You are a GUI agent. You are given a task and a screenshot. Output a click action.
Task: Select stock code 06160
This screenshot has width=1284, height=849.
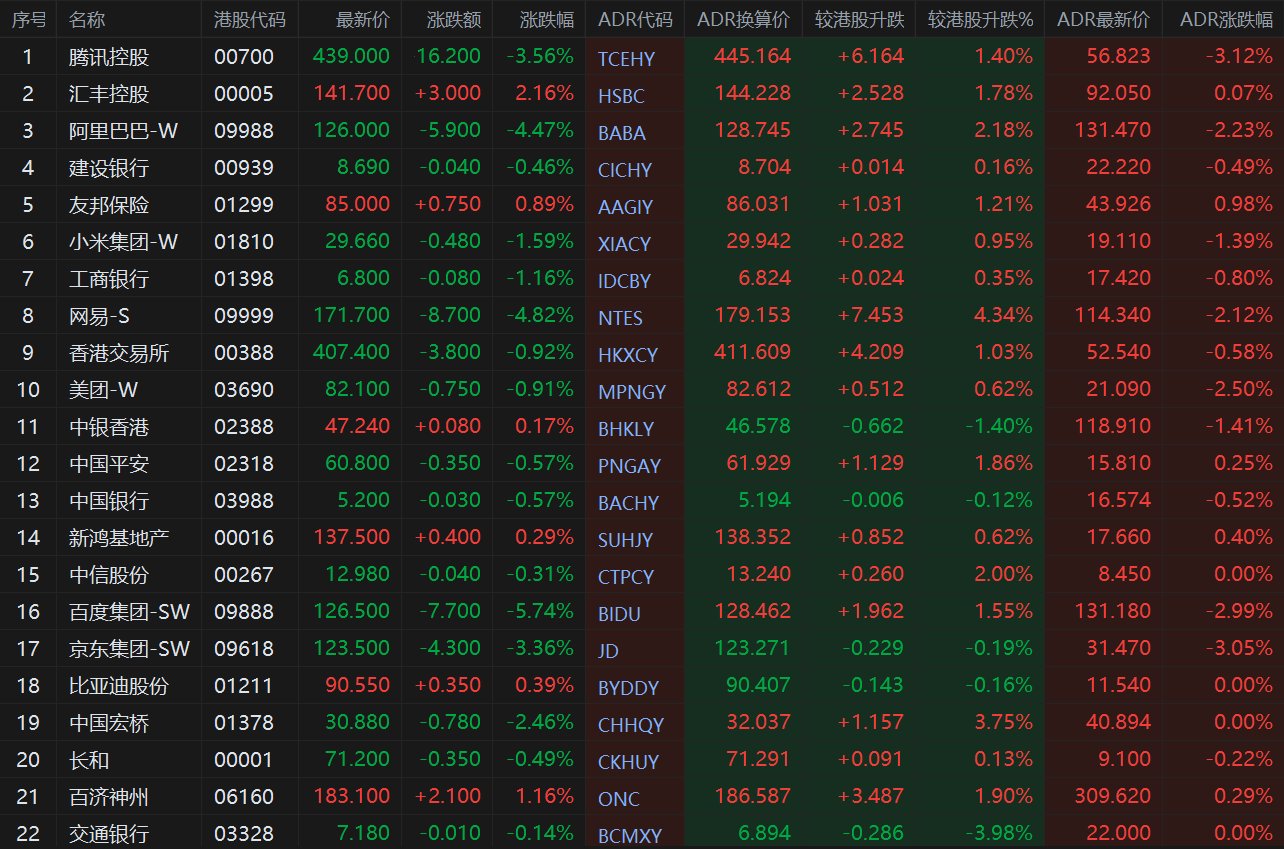pos(244,797)
